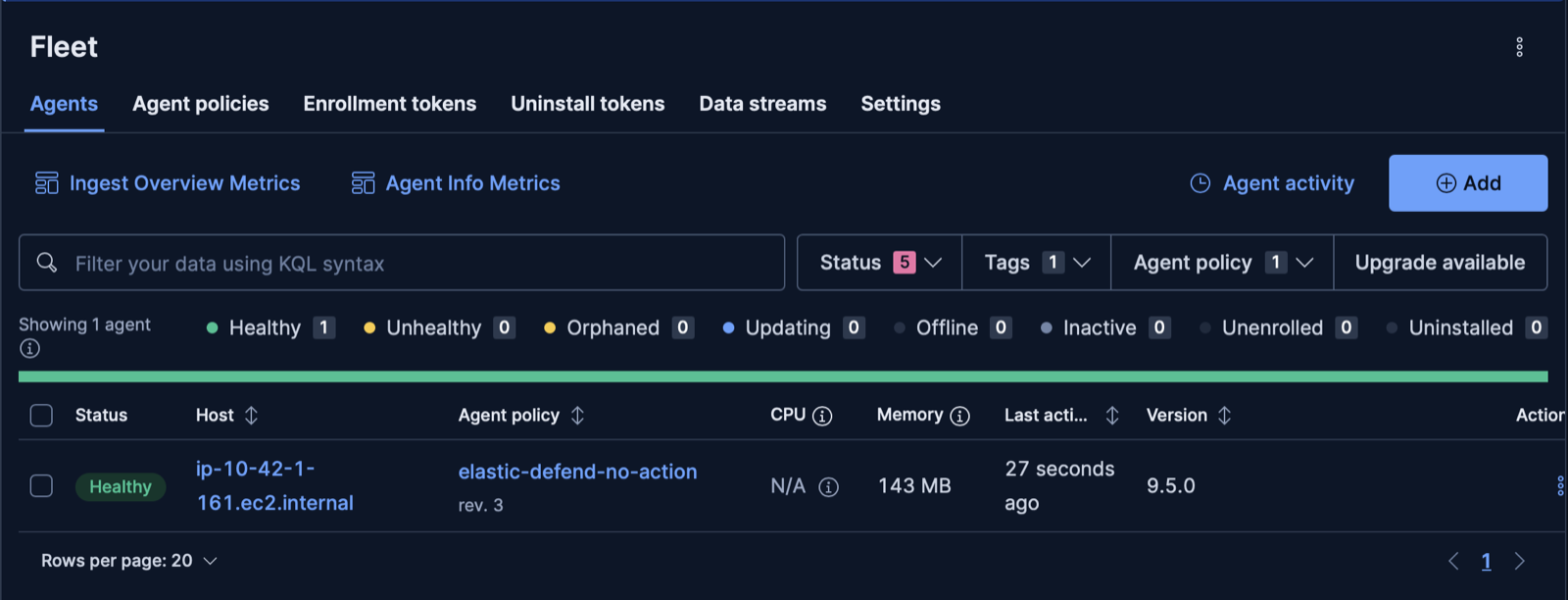
Task: Open the Tags filter dropdown
Action: tap(1037, 263)
